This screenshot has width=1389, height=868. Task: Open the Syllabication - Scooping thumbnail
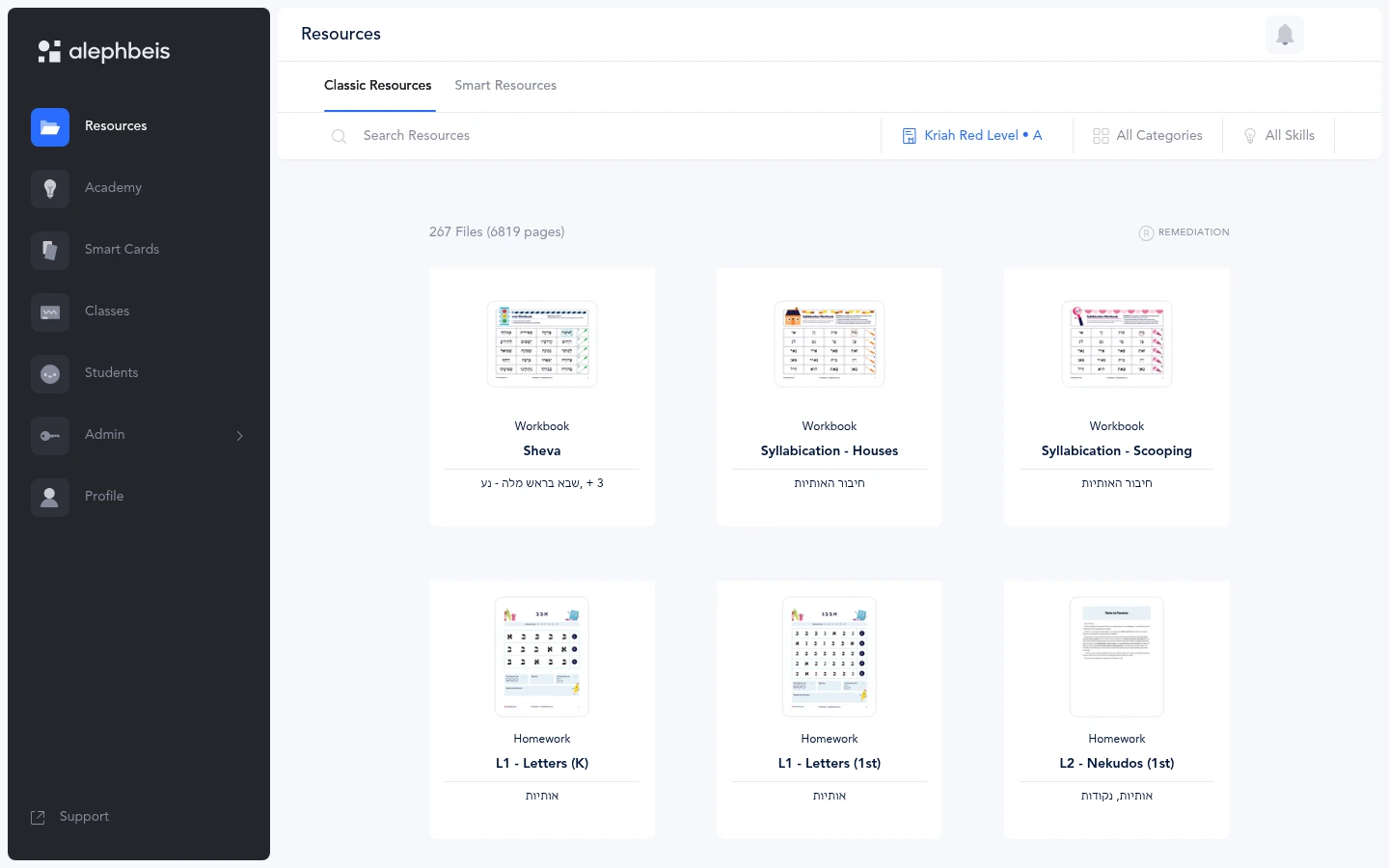pyautogui.click(x=1117, y=344)
